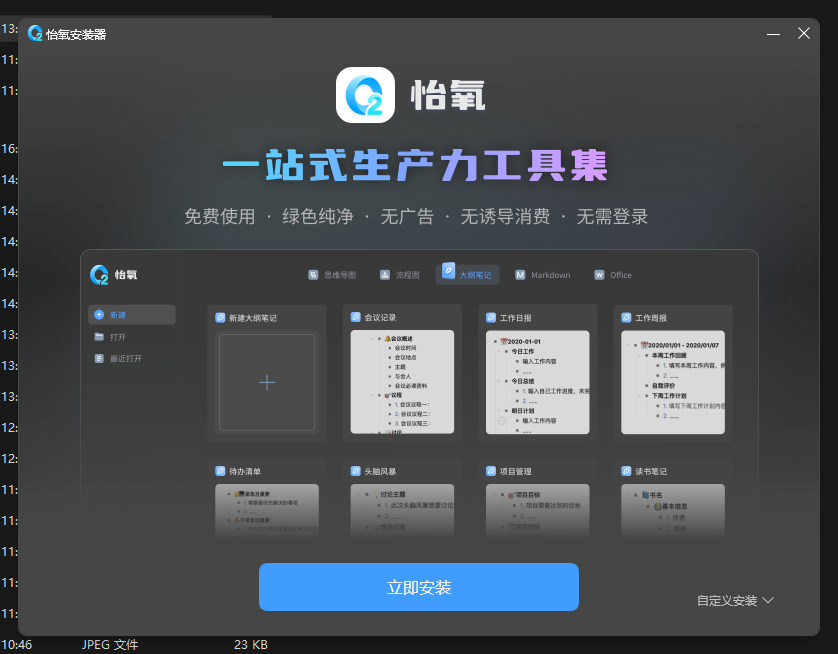This screenshot has height=654, width=838.
Task: Open the 项目管理 template thumbnail
Action: (538, 509)
